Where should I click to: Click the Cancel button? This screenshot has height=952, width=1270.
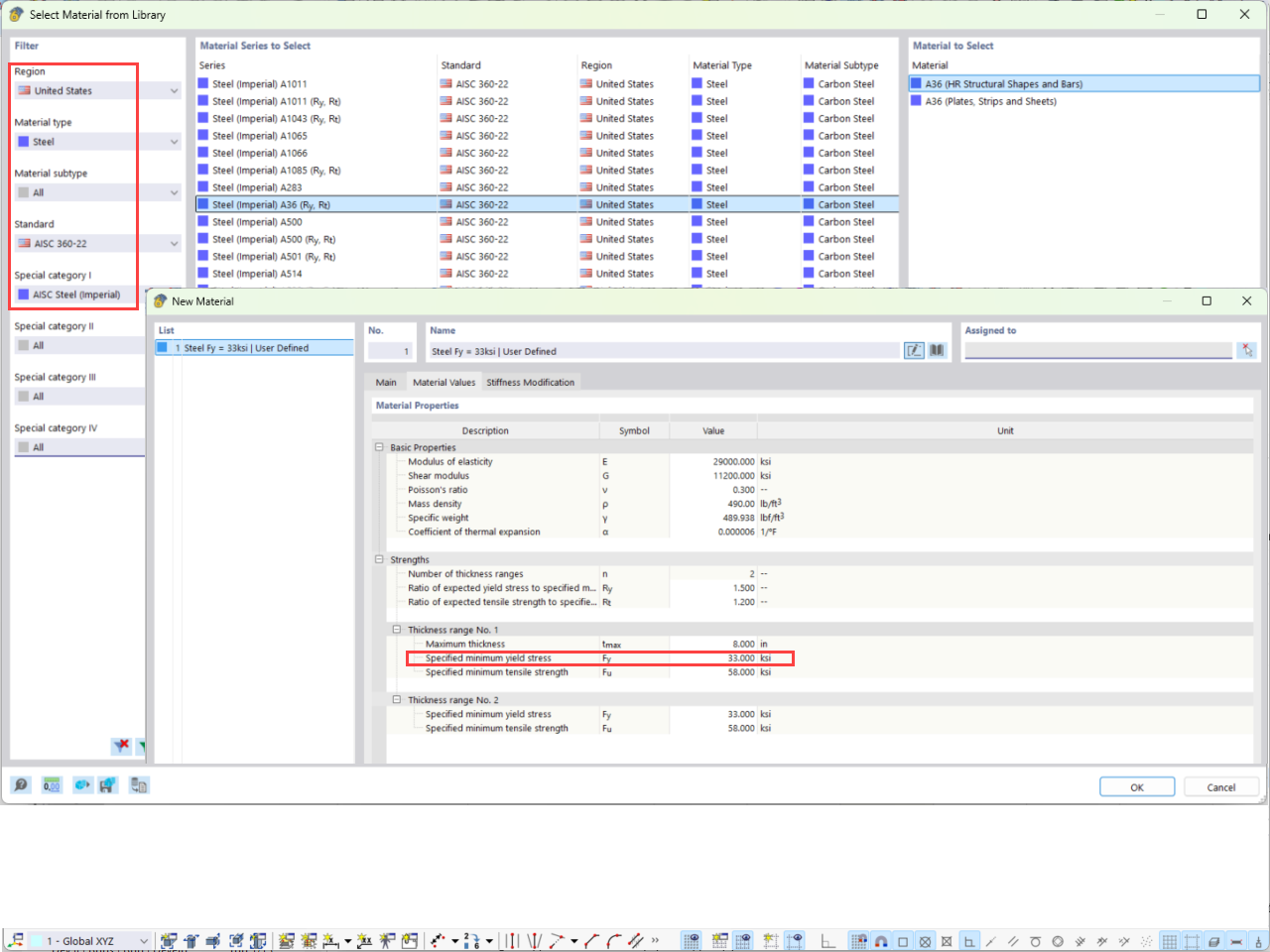(1220, 786)
